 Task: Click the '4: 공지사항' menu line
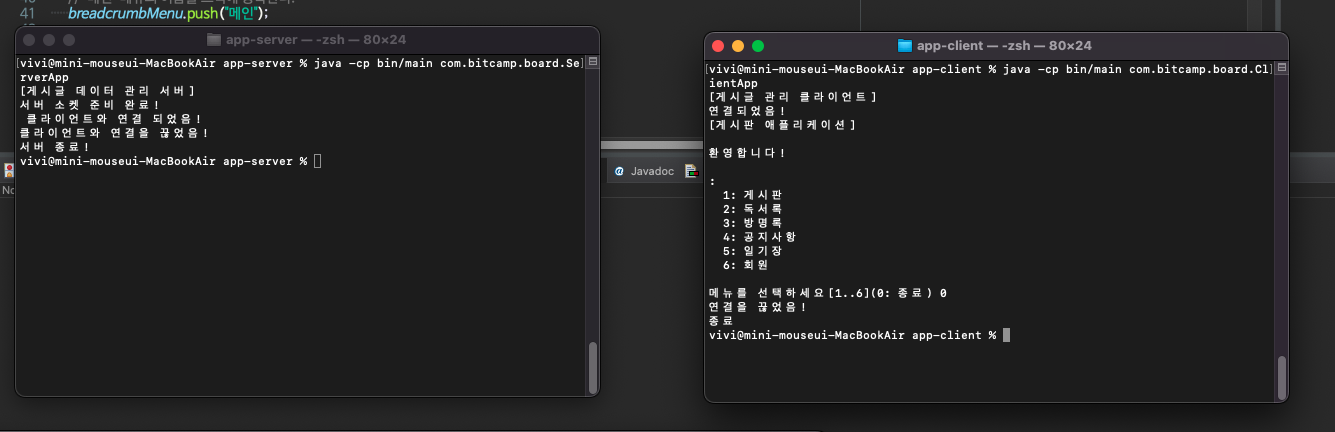point(759,237)
